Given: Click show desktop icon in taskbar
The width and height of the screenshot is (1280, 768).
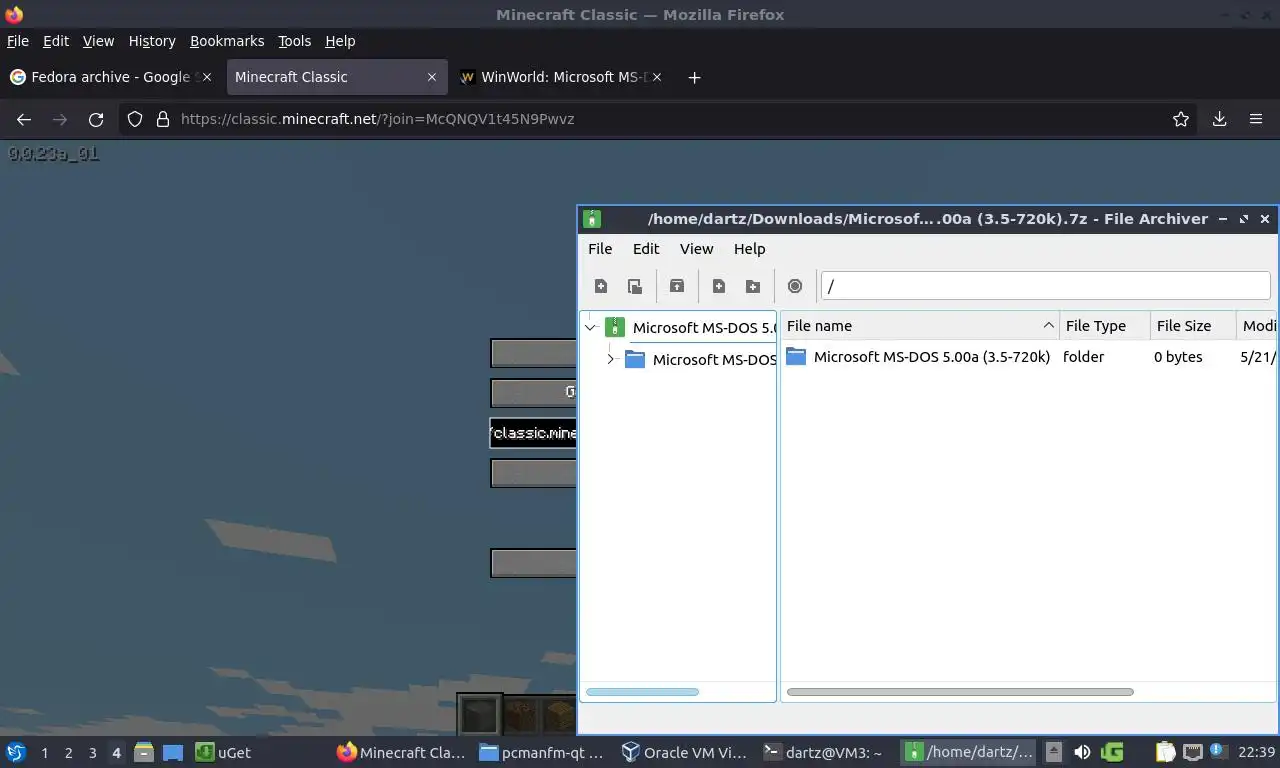Looking at the screenshot, I should 173,752.
